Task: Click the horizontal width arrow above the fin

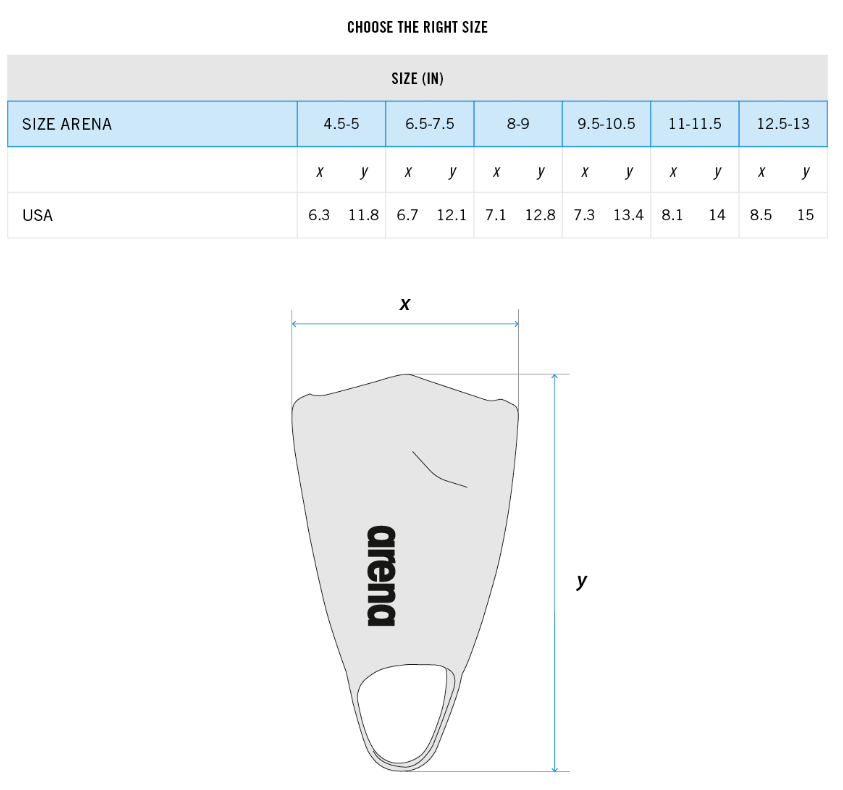Action: tap(405, 323)
